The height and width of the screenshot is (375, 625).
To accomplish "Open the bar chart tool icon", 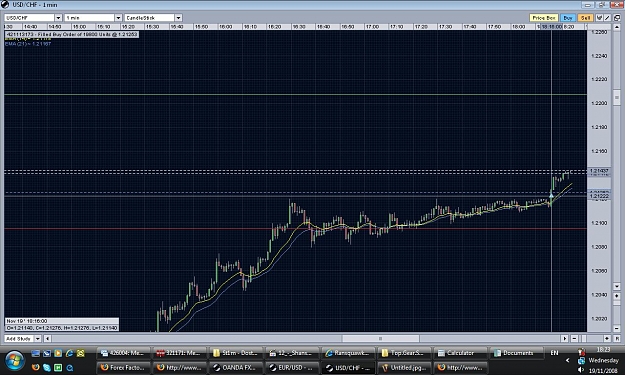I will [599, 18].
